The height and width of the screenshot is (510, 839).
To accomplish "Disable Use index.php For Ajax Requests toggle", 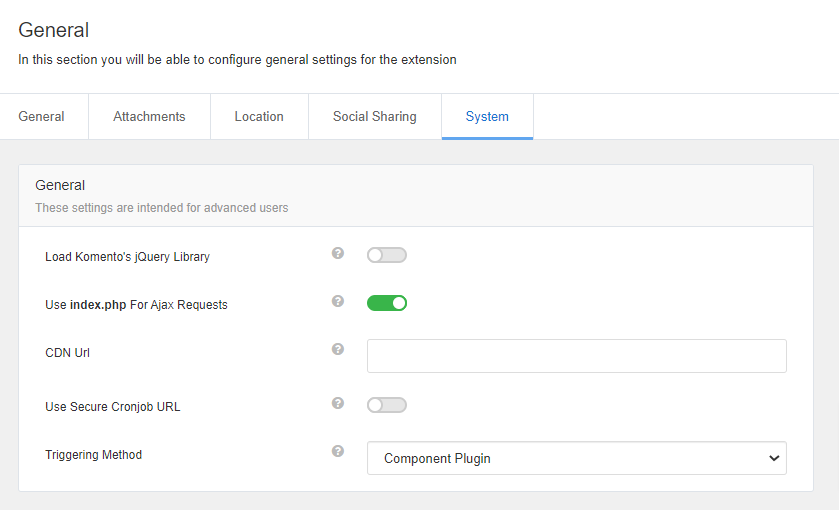I will pos(387,303).
